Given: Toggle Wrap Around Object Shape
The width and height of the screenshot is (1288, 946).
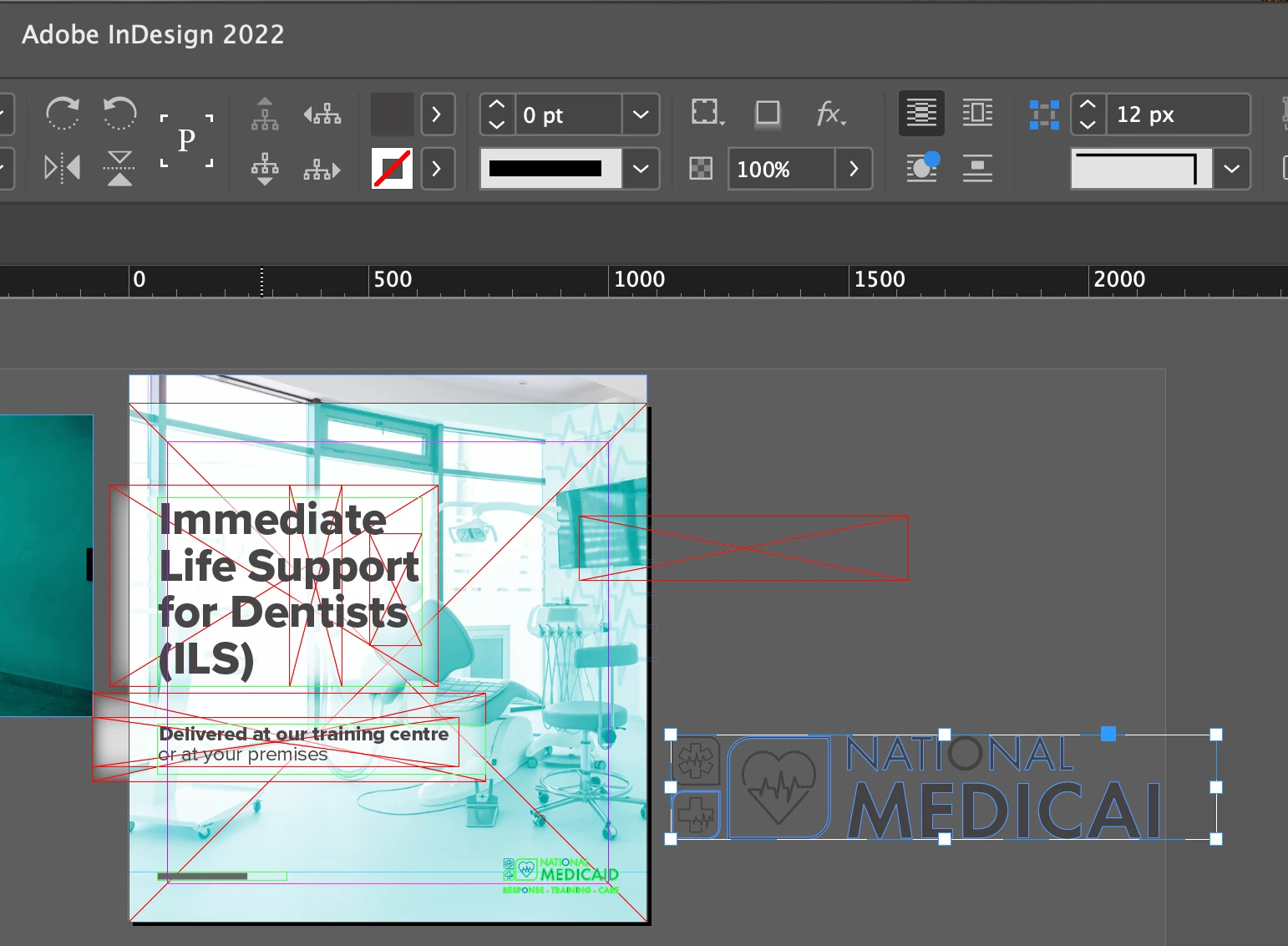Looking at the screenshot, I should point(921,168).
